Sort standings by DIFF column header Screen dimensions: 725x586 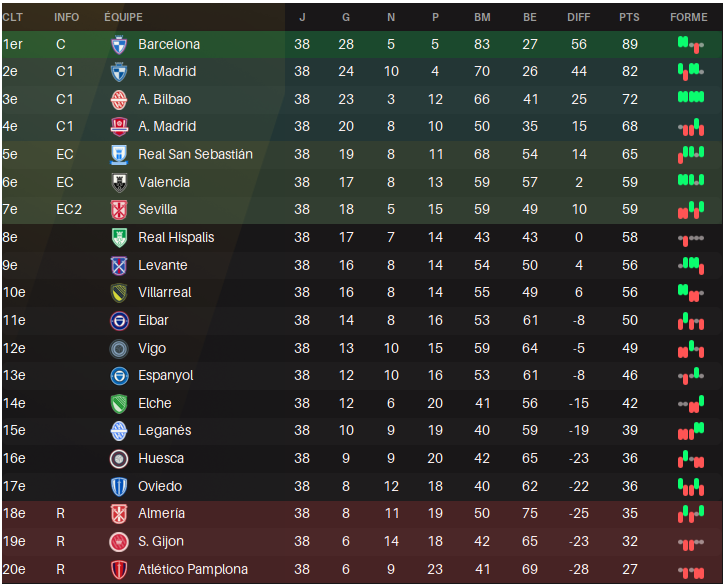pos(578,17)
